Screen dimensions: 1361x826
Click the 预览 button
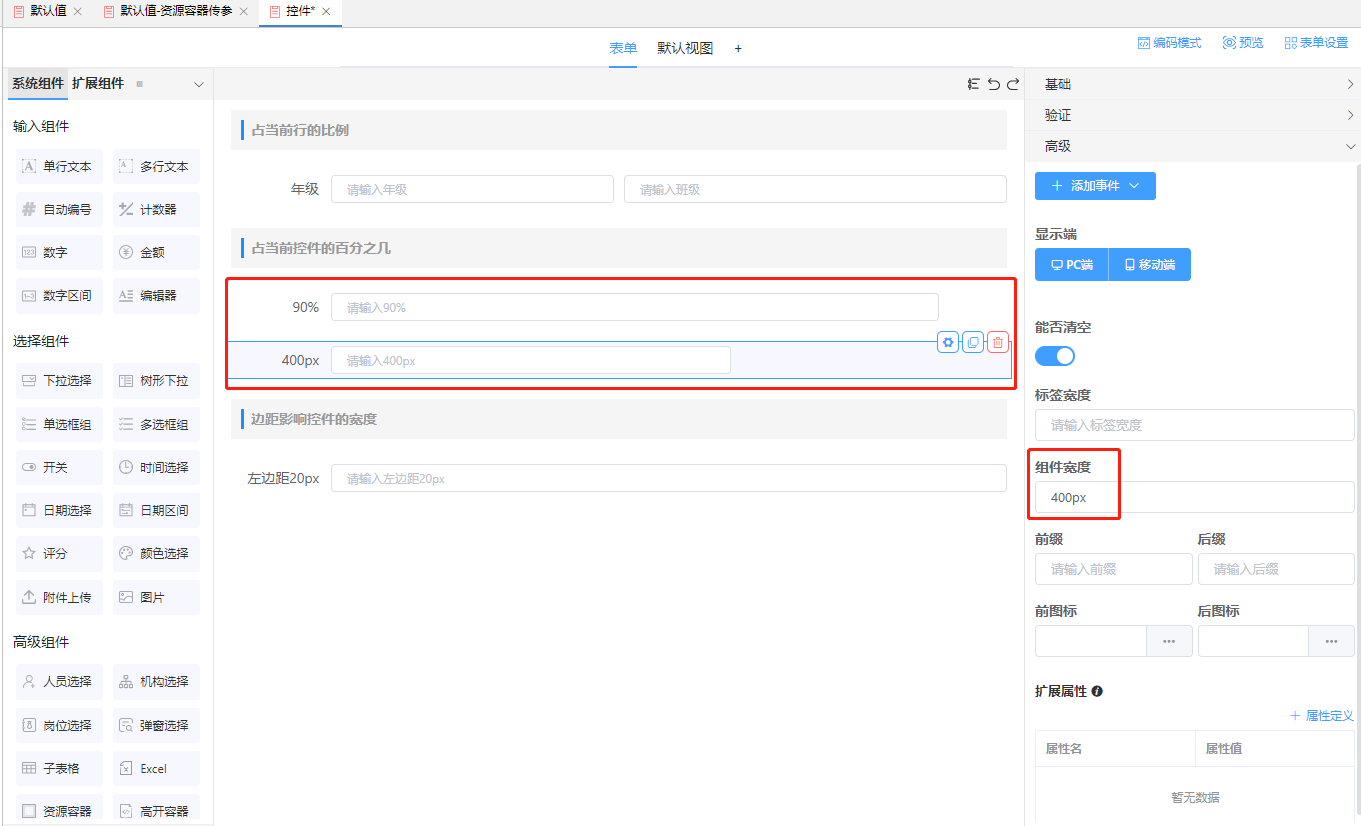[x=1243, y=43]
